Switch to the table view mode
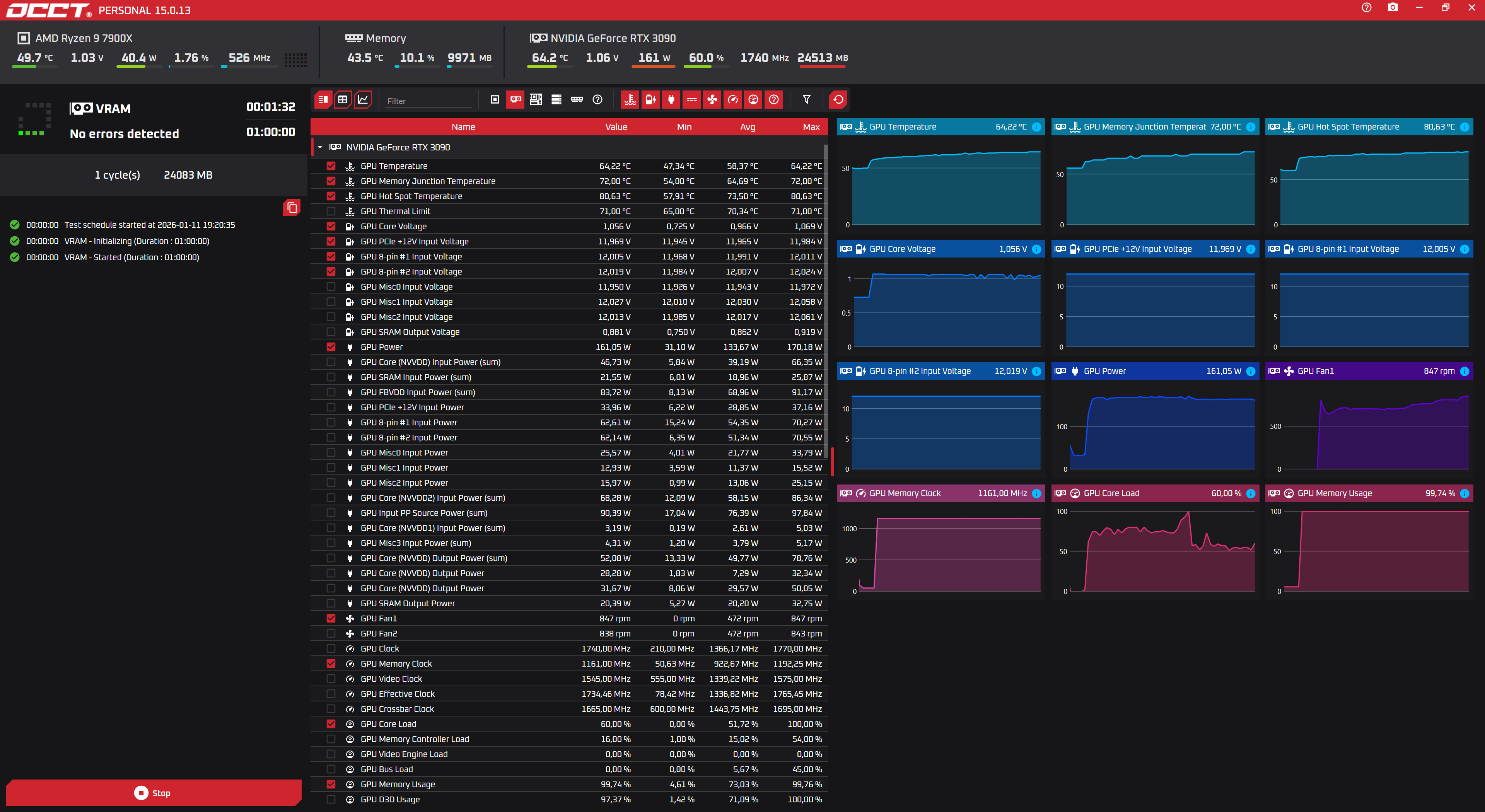The width and height of the screenshot is (1485, 812). pyautogui.click(x=342, y=100)
